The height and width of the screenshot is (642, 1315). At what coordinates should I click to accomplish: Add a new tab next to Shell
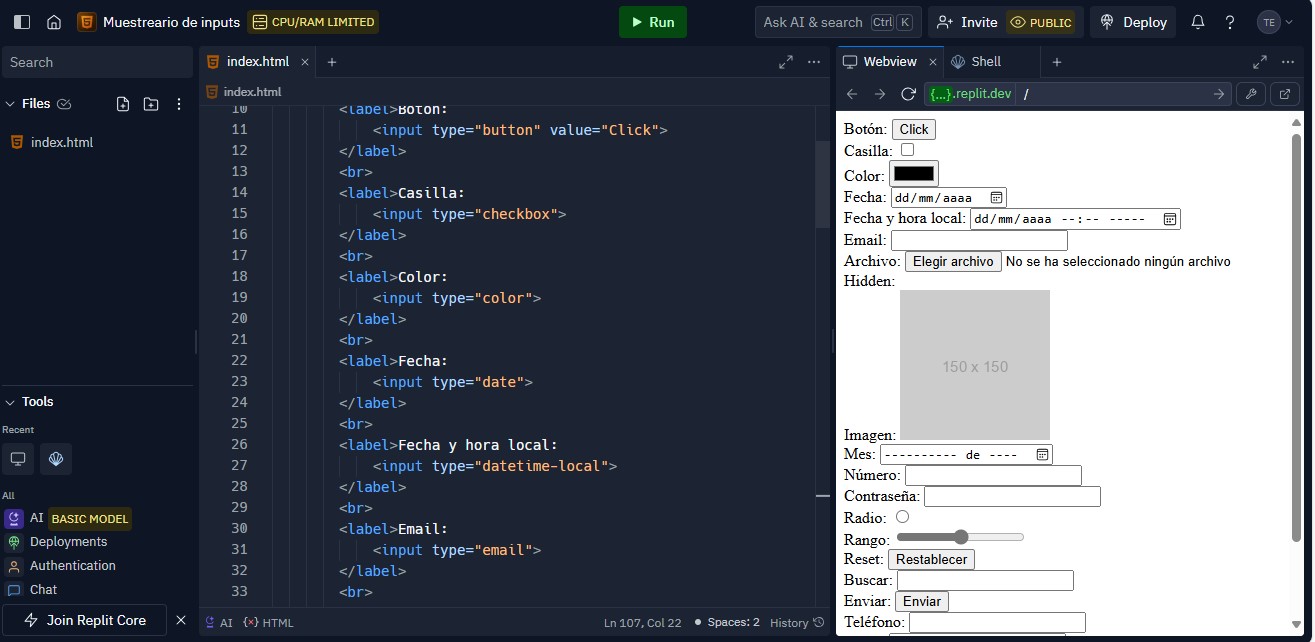point(1056,62)
